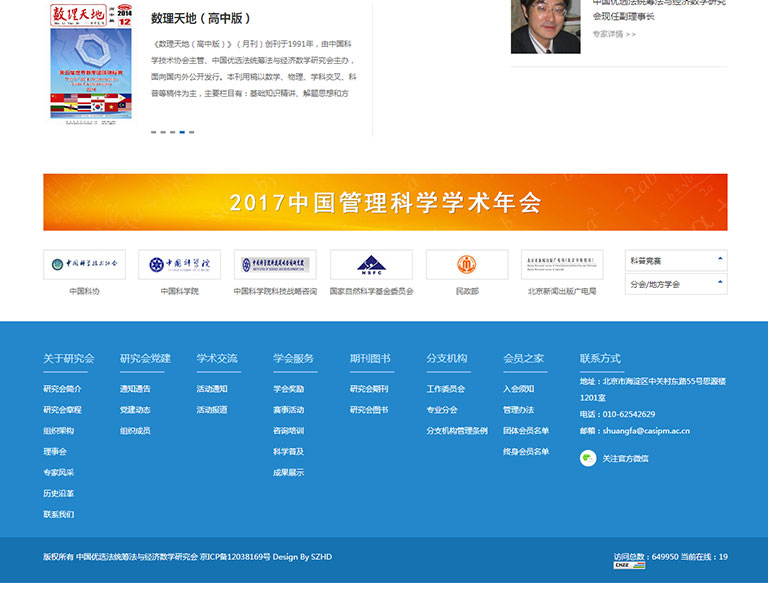Click the 2017中国管理科学学术年会 banner
The image size is (768, 615).
(x=385, y=203)
